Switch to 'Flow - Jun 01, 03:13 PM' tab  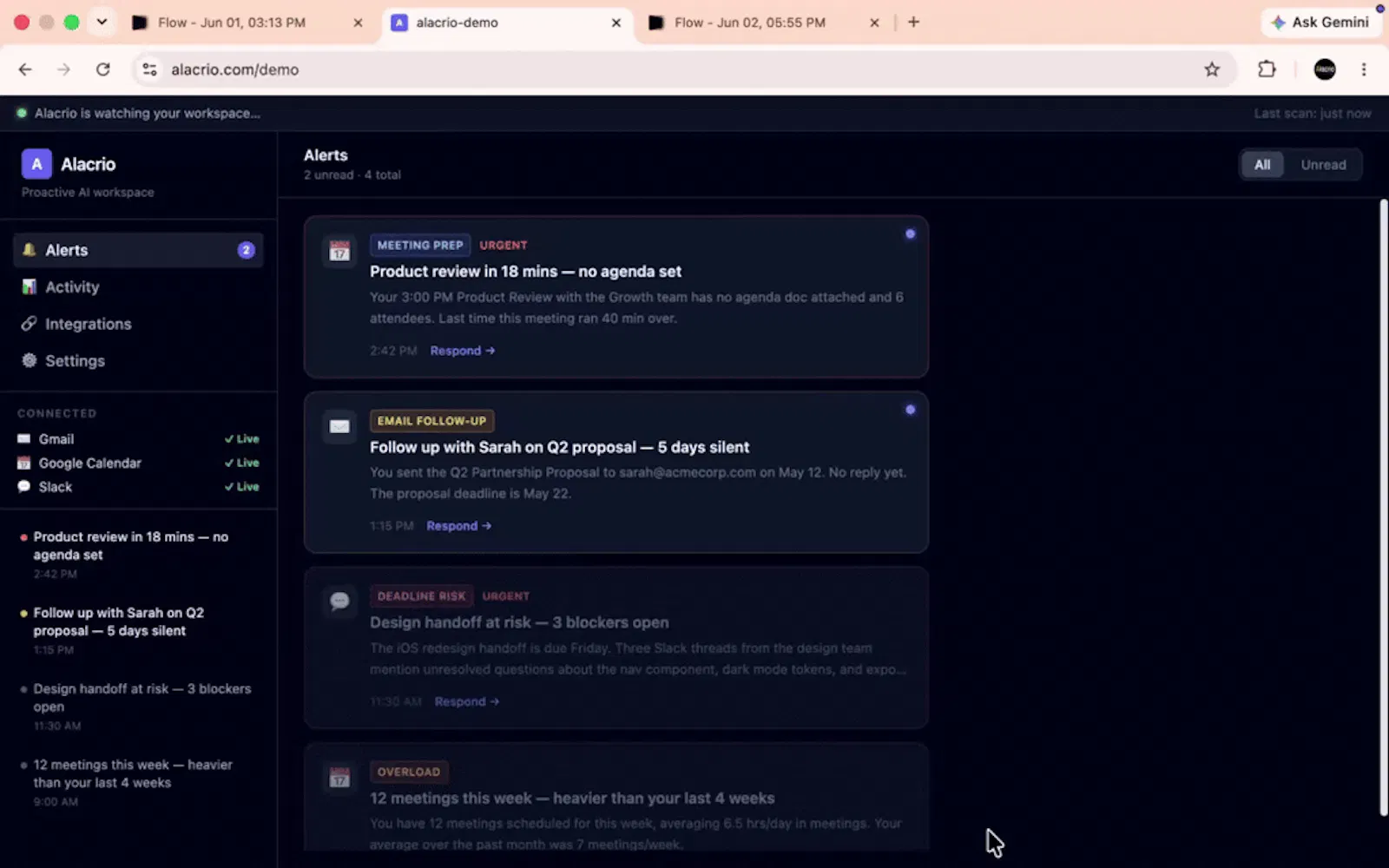click(x=247, y=23)
